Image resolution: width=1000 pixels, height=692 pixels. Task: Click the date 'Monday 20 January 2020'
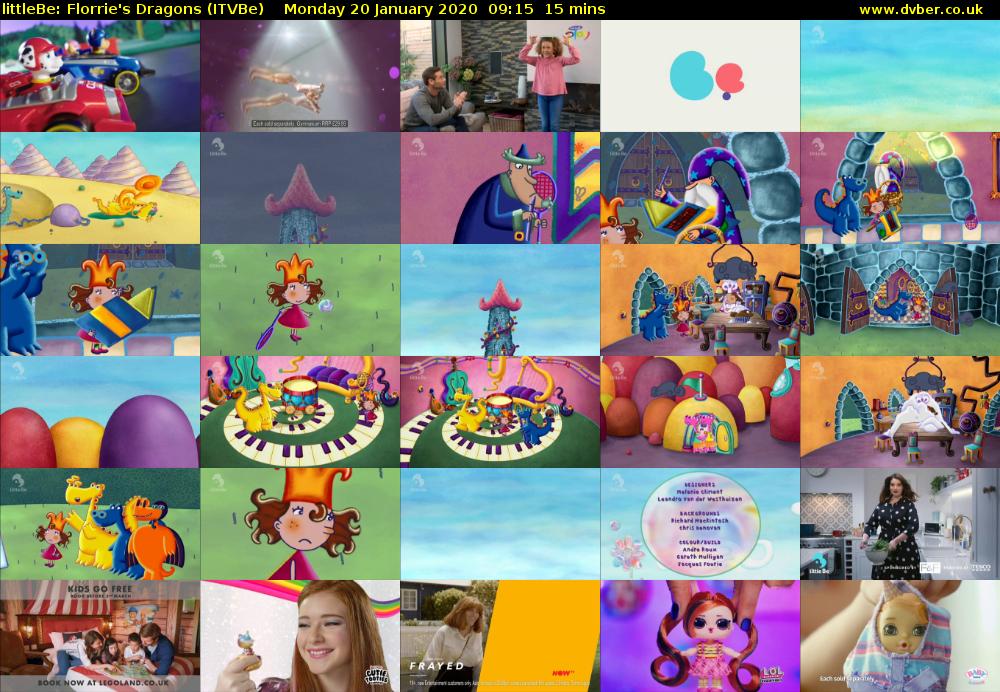(x=380, y=10)
